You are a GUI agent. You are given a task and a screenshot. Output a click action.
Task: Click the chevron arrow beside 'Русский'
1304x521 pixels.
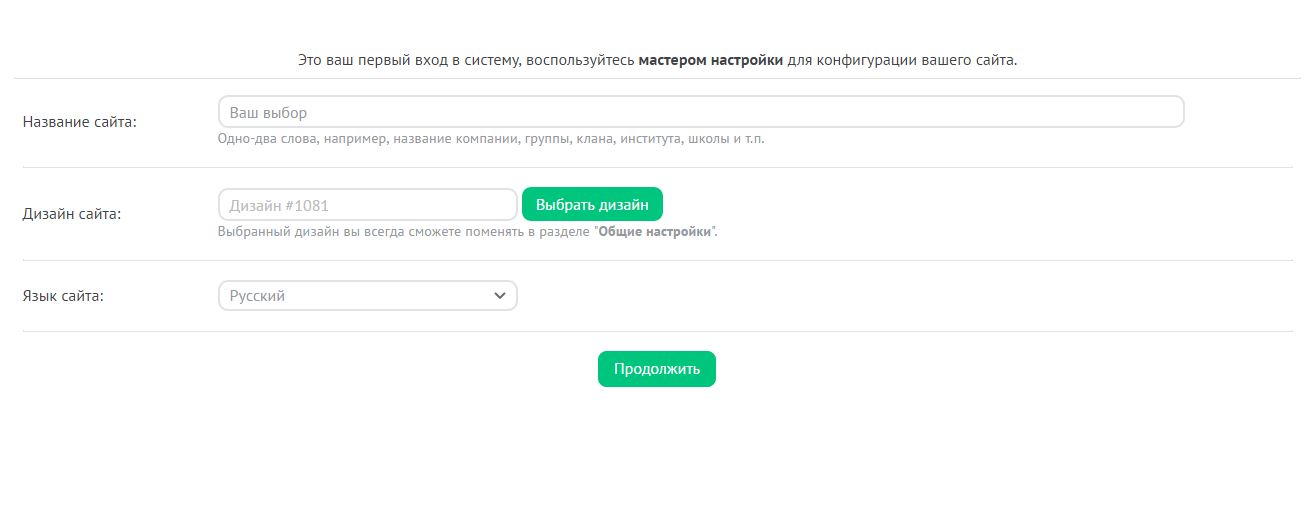(500, 296)
